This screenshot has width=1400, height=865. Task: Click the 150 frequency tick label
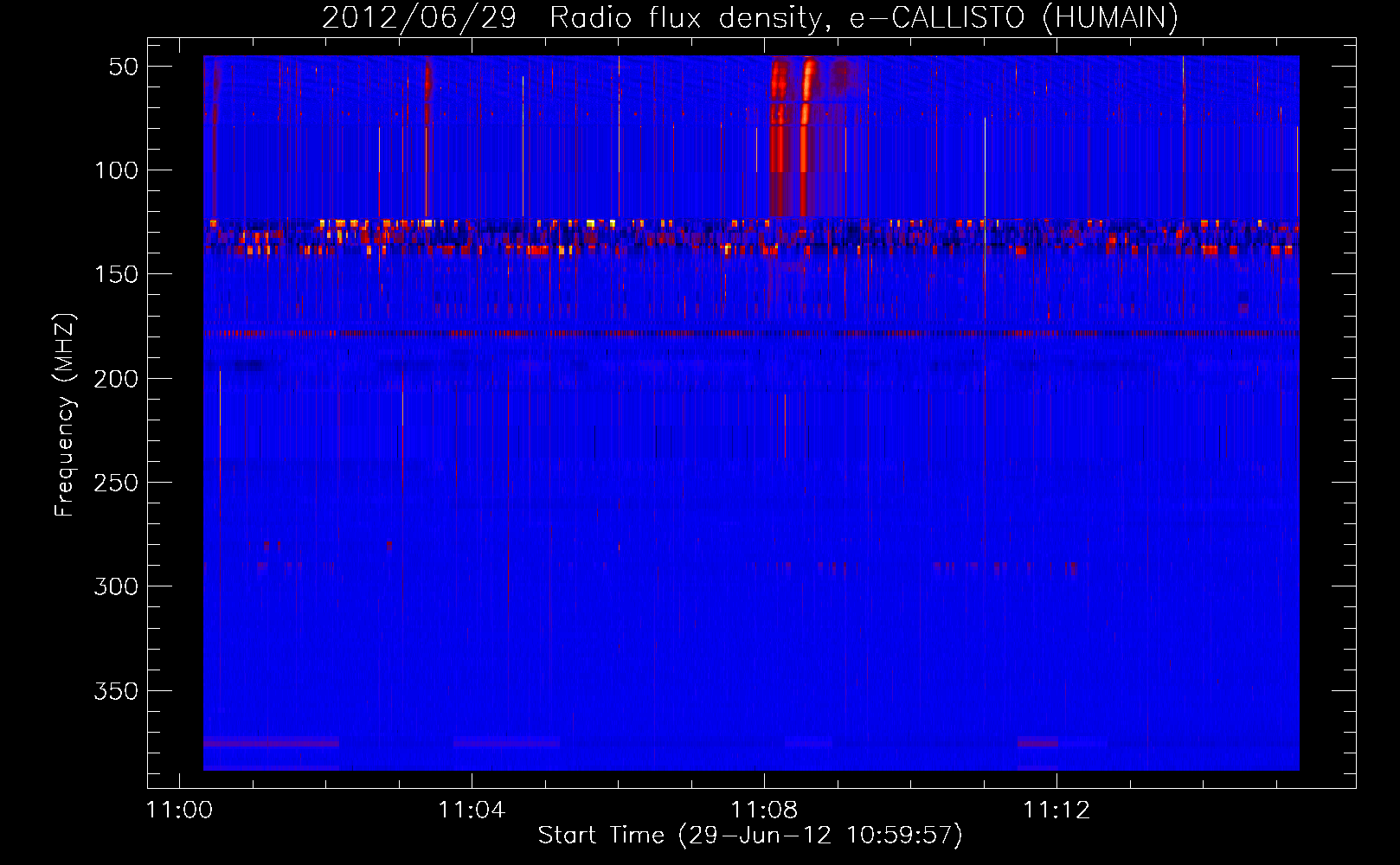click(116, 274)
